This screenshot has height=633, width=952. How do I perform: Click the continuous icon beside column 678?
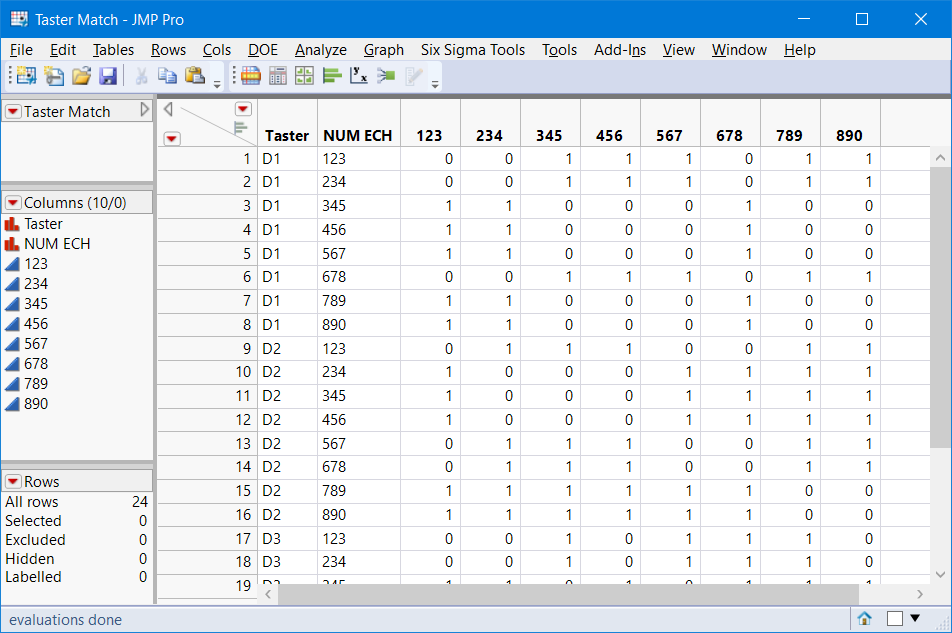click(12, 364)
